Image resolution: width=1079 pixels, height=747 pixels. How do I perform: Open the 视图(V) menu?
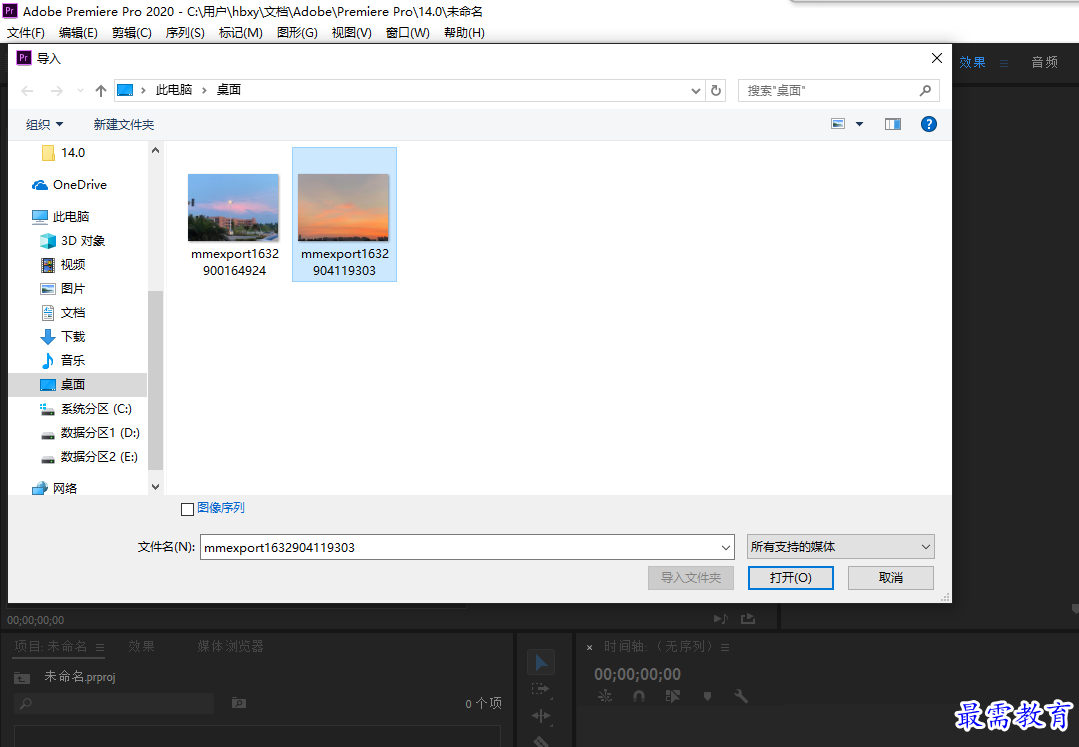coord(352,33)
